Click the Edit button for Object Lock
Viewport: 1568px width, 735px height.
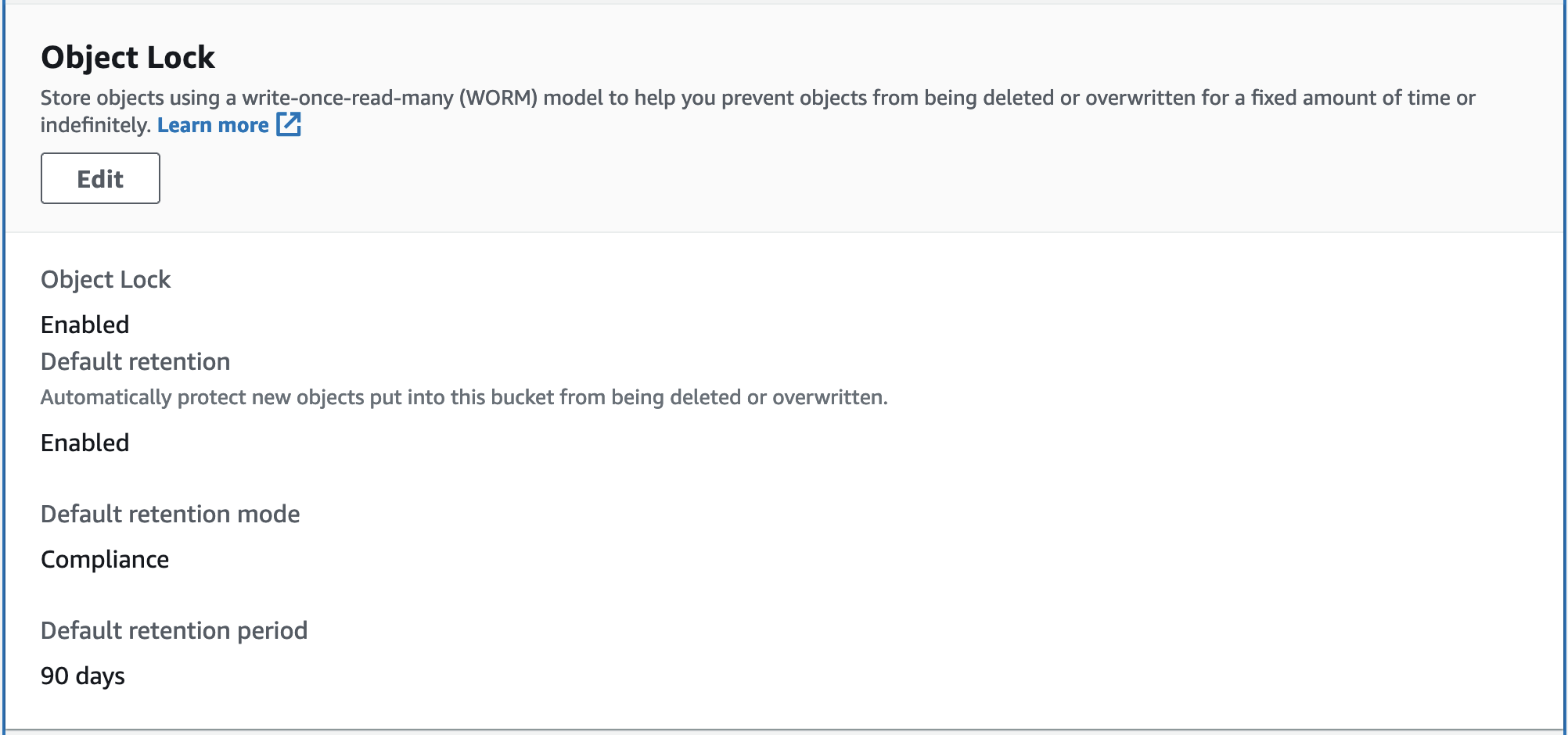[100, 179]
